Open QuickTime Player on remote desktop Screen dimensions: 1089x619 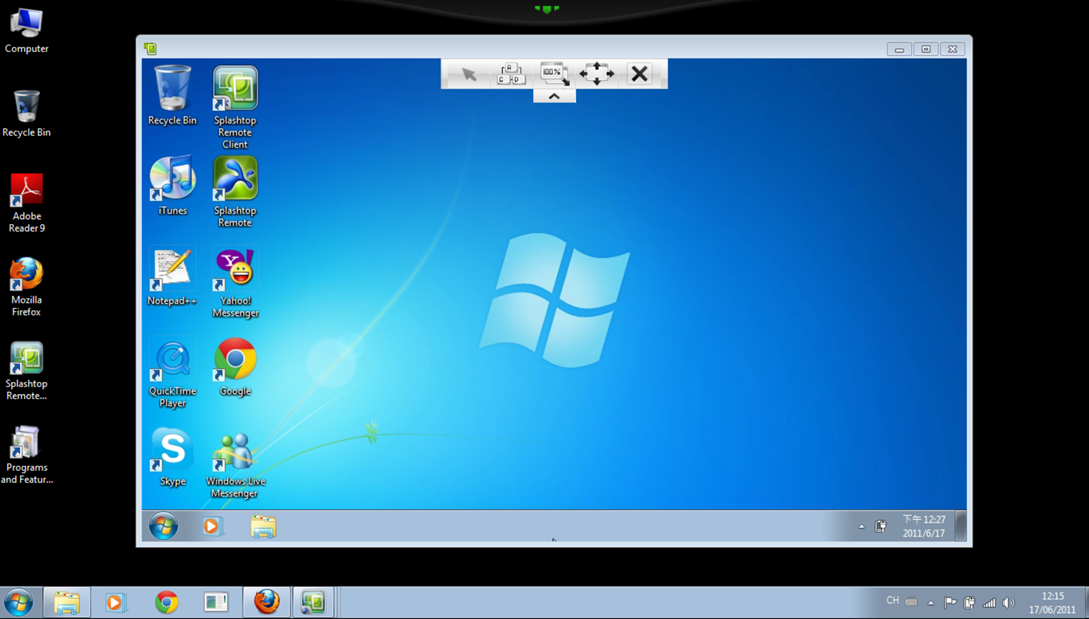coord(172,373)
